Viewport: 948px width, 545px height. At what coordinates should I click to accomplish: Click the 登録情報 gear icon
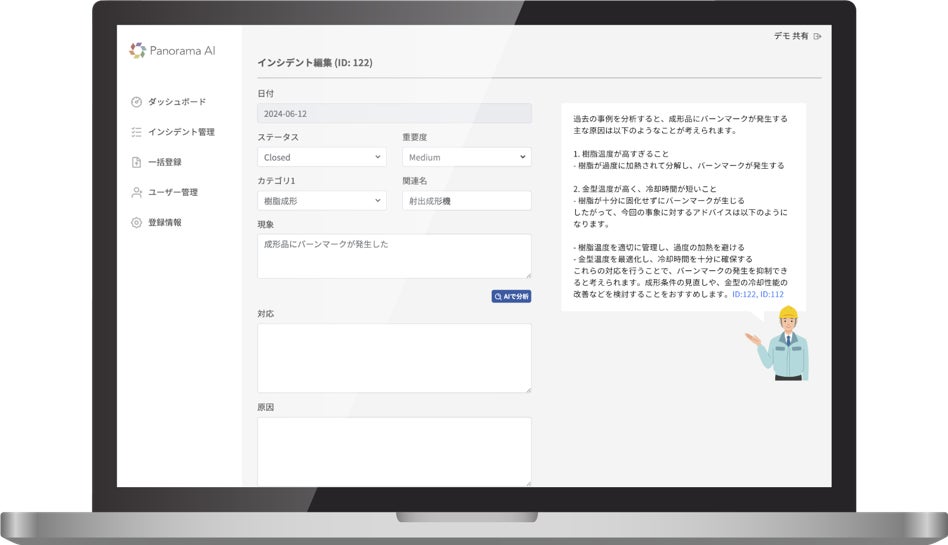[x=136, y=223]
